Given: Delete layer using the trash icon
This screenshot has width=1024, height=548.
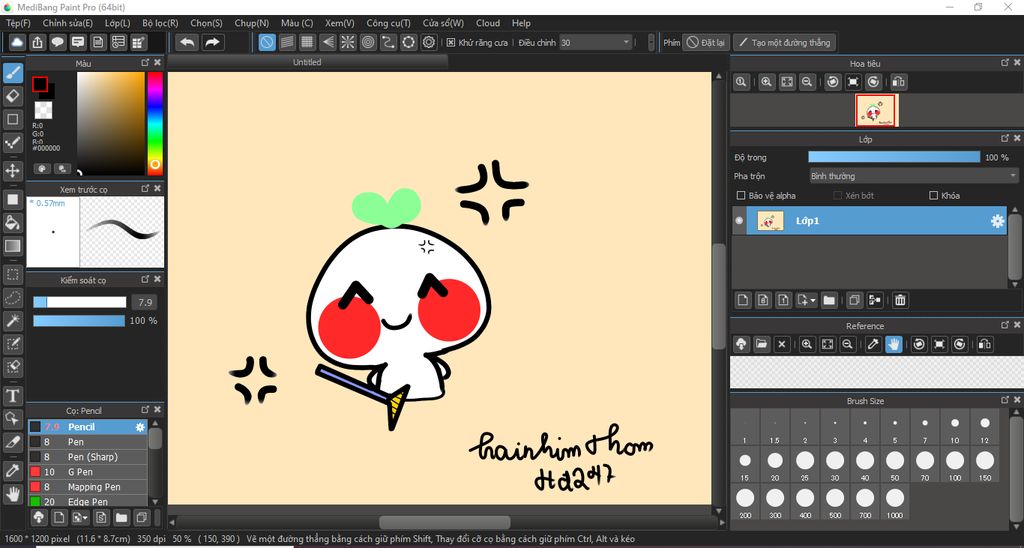Looking at the screenshot, I should [x=900, y=300].
